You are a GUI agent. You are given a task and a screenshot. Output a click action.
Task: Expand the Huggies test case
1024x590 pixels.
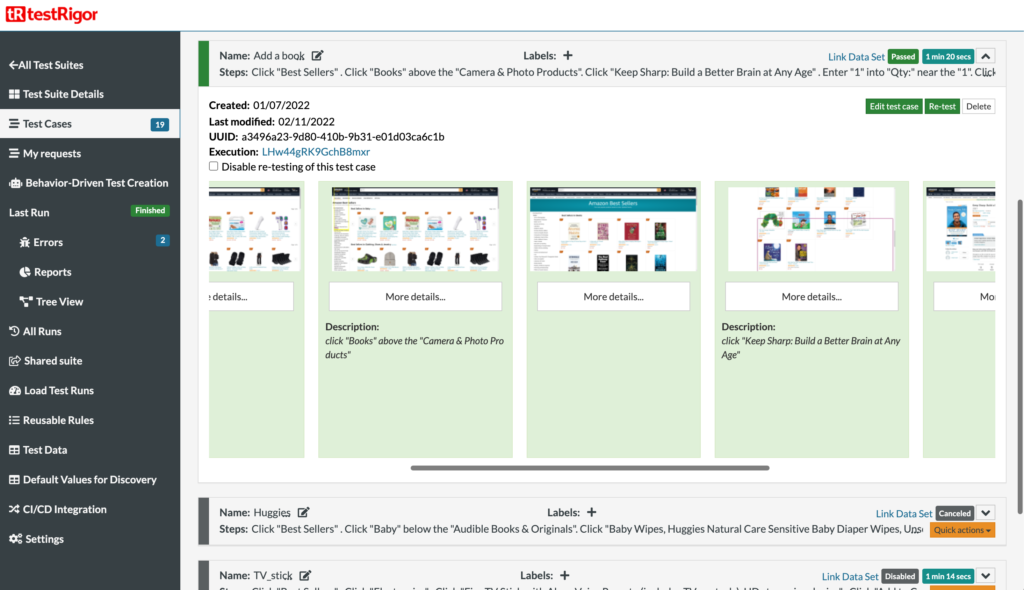point(985,513)
